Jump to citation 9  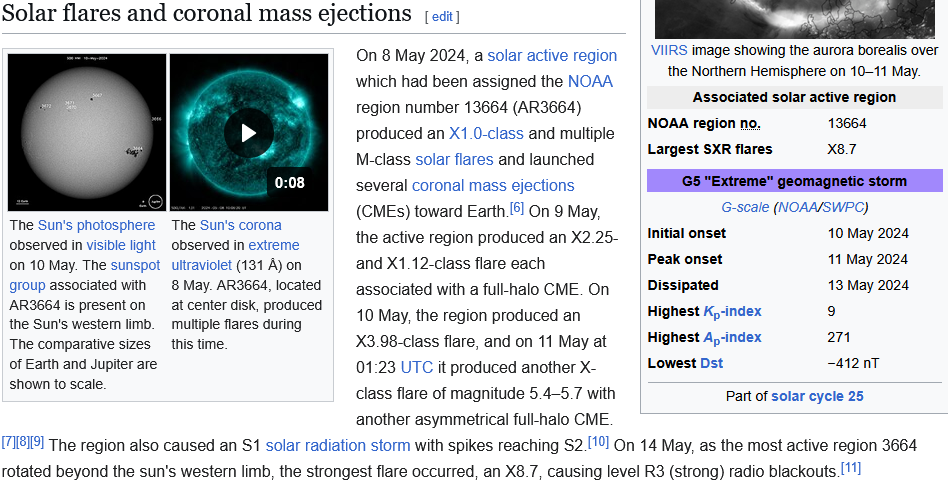point(37,442)
